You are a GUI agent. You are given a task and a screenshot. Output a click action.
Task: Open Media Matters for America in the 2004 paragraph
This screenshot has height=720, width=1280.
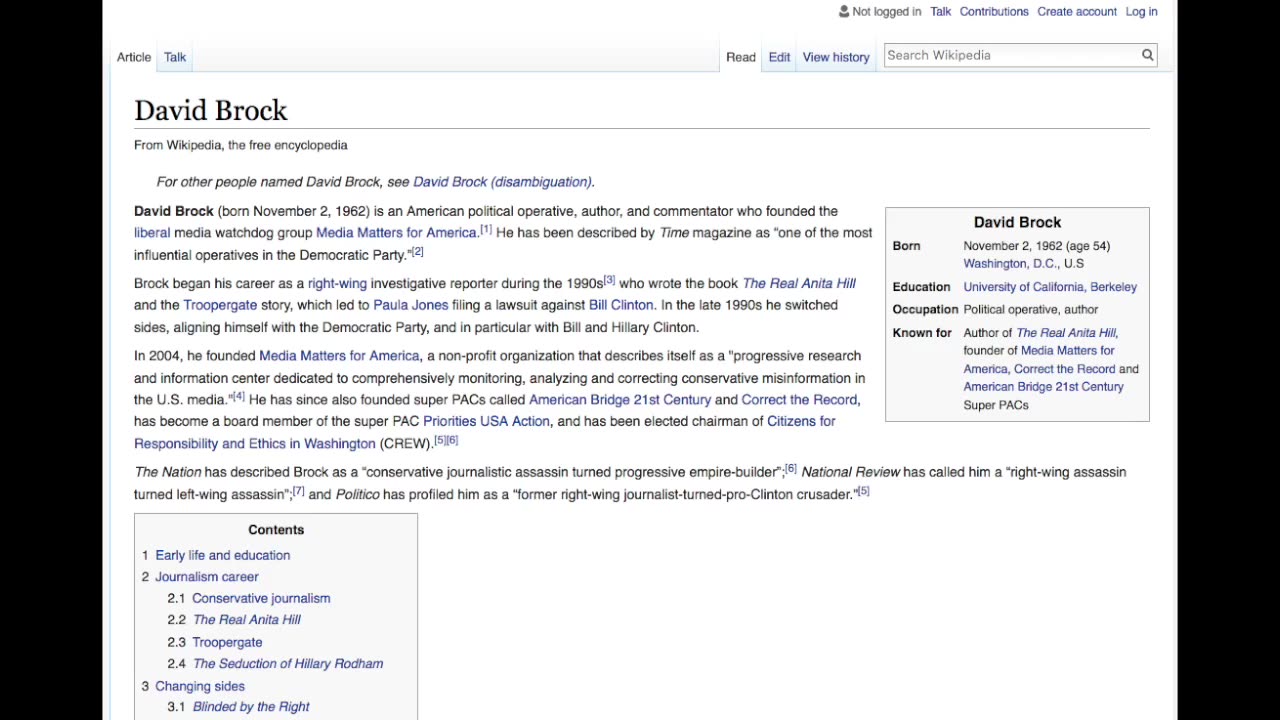click(339, 356)
